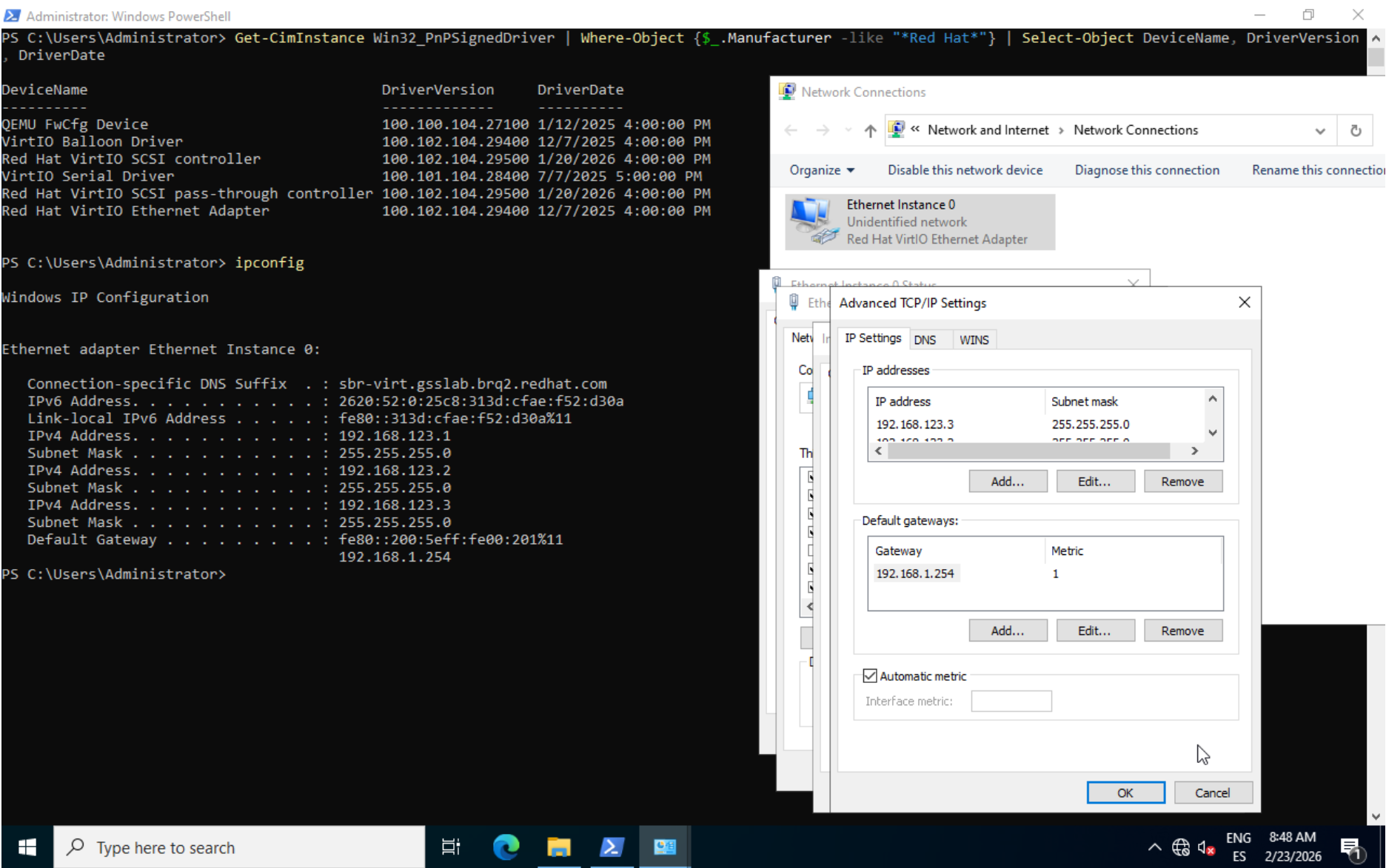Click the PowerShell taskbar icon
Viewport: 1386px width, 868px height.
(612, 847)
